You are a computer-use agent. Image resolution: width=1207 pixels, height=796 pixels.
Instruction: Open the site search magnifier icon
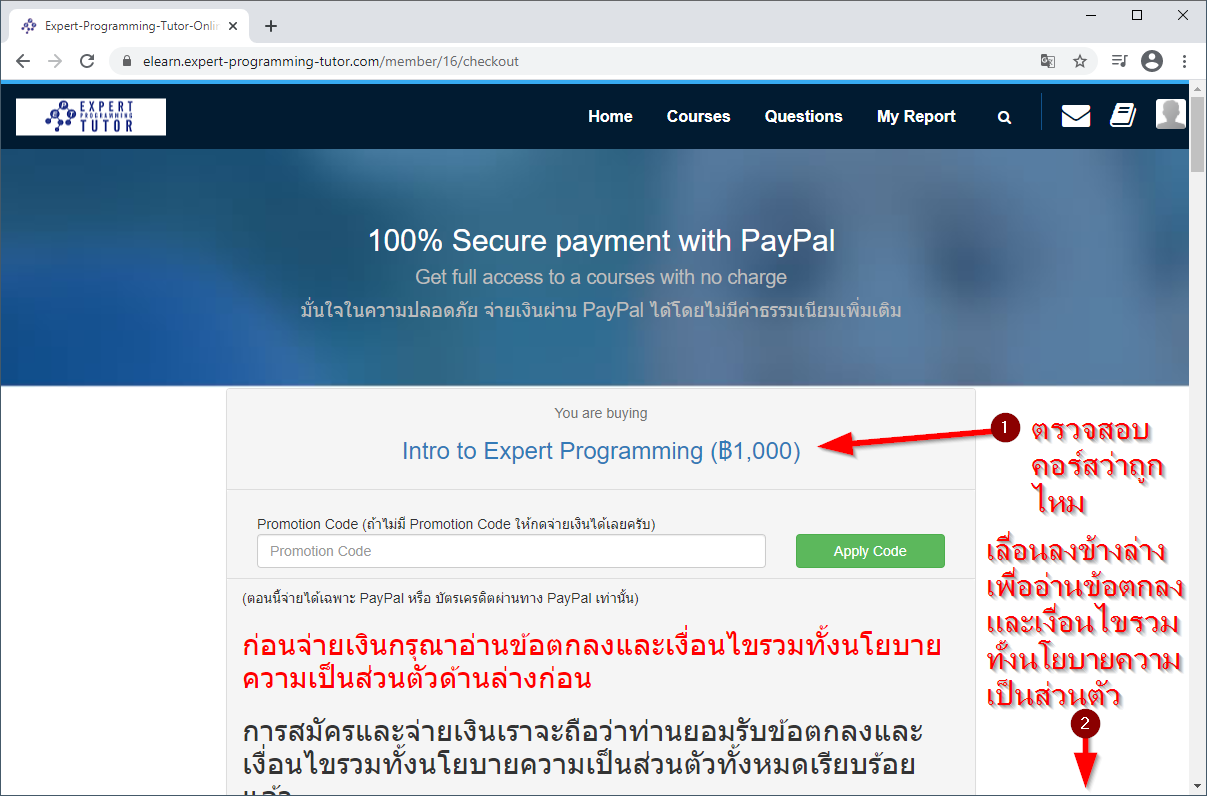coord(1004,117)
